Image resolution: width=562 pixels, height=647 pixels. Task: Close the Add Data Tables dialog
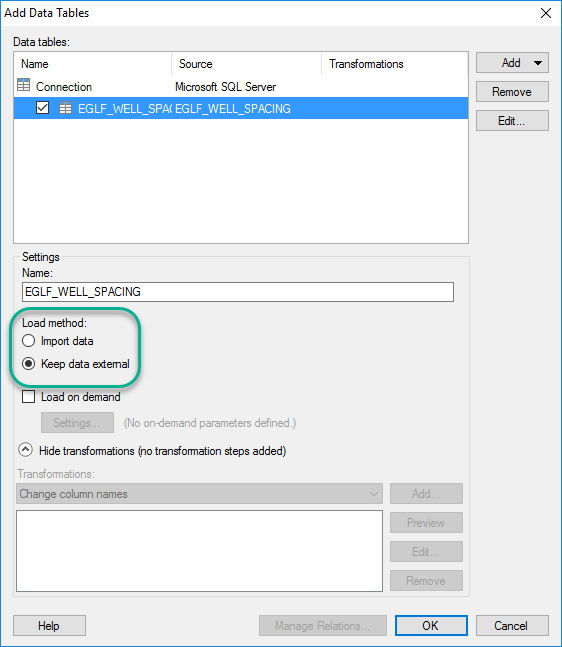click(545, 13)
